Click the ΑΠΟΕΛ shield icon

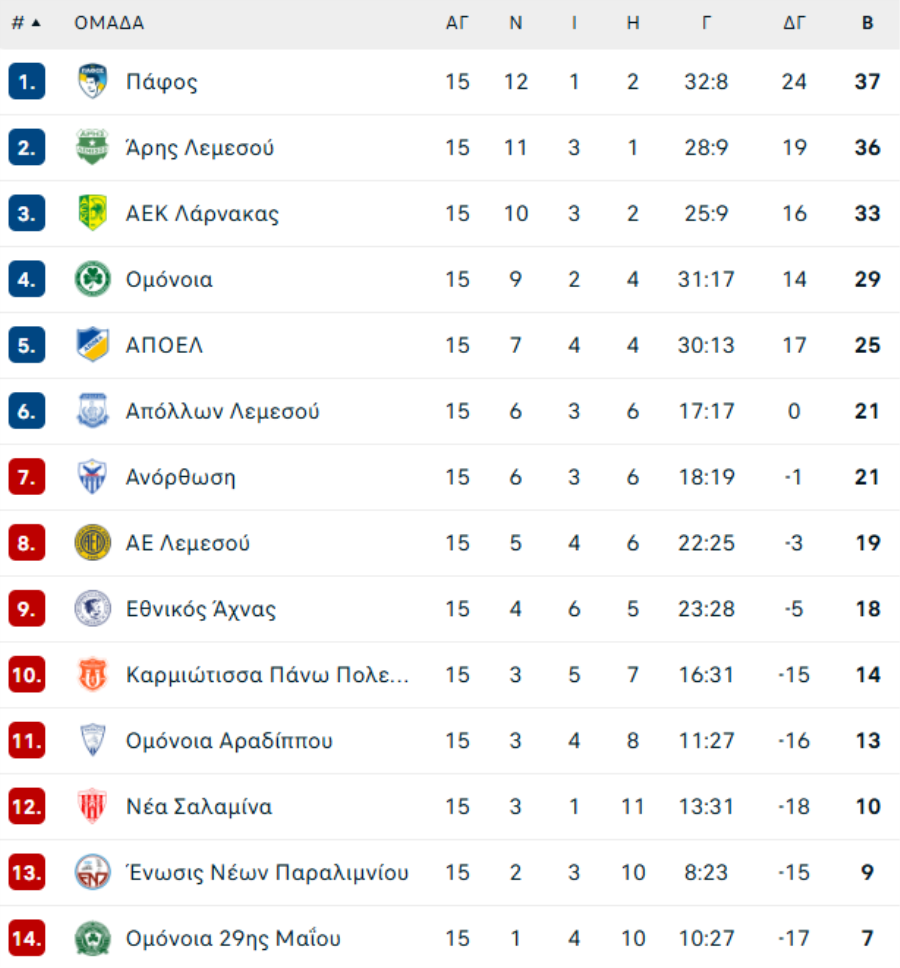point(93,344)
